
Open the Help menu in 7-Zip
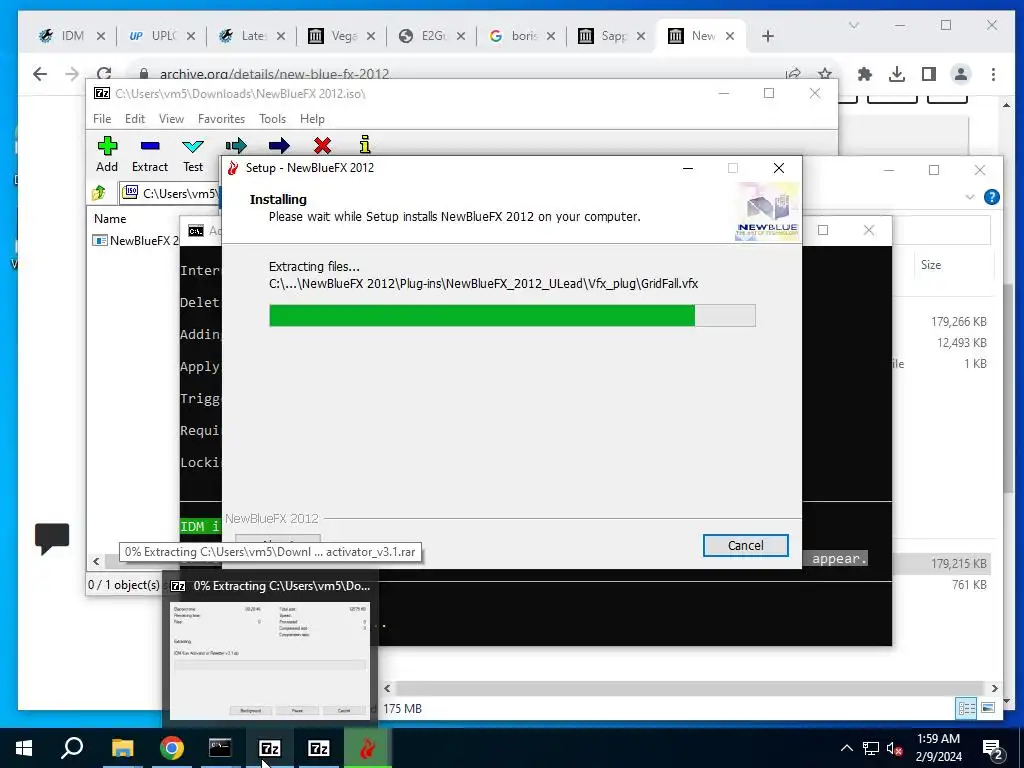pos(312,119)
